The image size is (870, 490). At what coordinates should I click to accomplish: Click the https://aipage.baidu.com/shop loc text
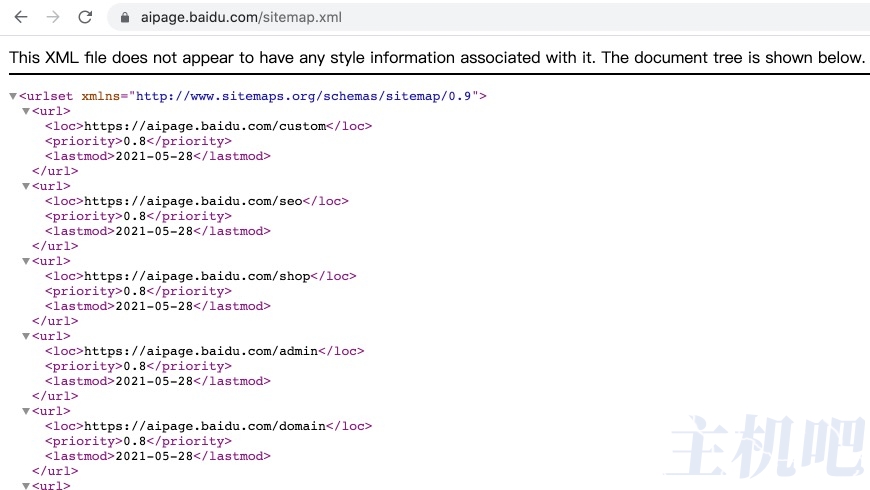(x=197, y=276)
